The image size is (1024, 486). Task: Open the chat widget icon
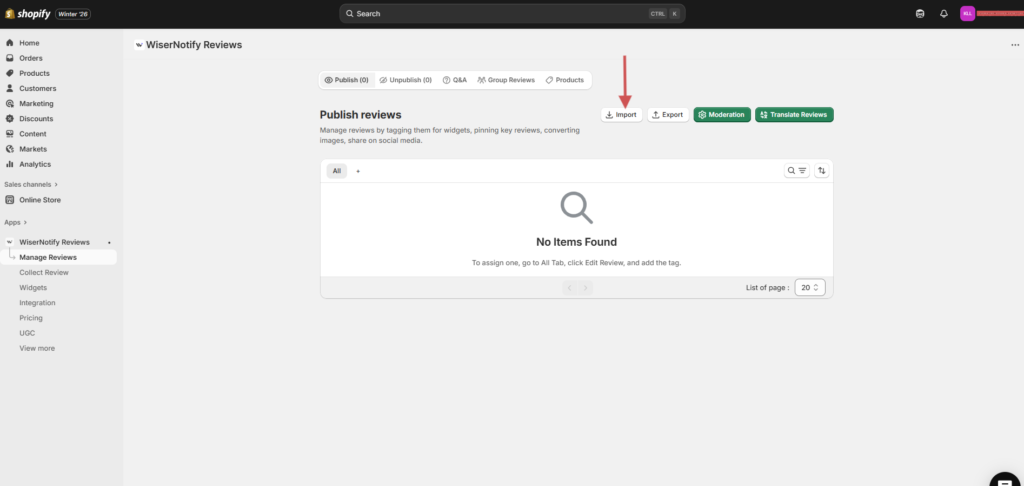1004,477
